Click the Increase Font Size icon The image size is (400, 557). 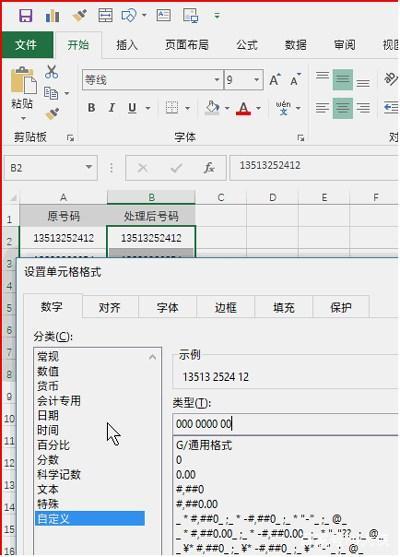275,80
